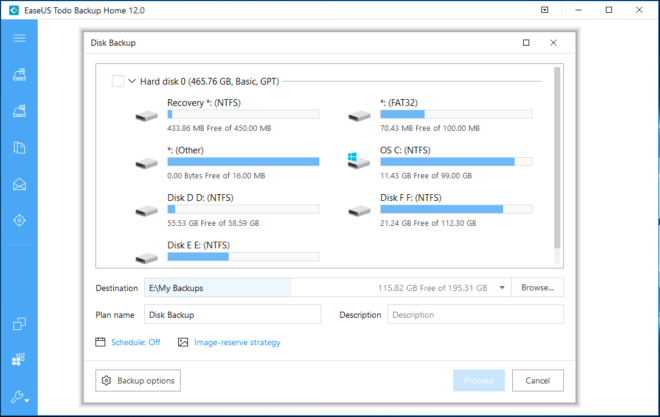Click the calendar icon beside Schedule
This screenshot has height=417, width=660.
tap(100, 342)
